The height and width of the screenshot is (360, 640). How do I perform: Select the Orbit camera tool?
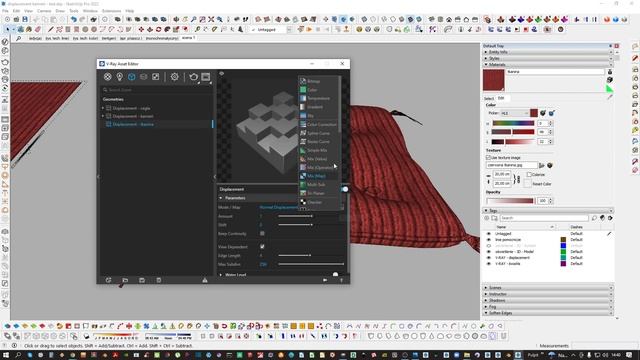pyautogui.click(x=176, y=19)
